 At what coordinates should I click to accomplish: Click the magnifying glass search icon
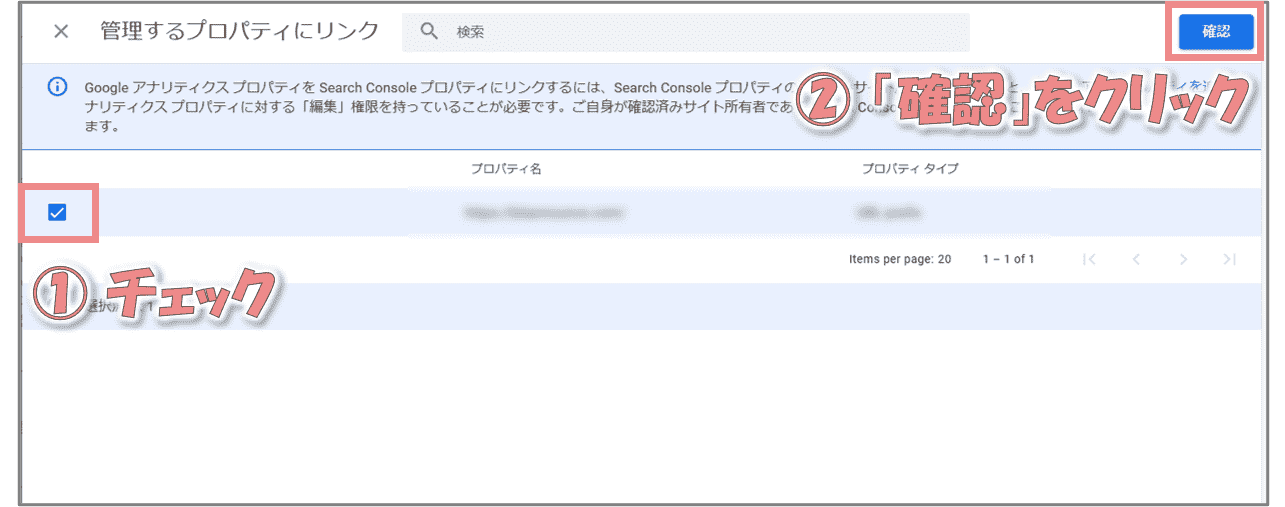pos(430,31)
